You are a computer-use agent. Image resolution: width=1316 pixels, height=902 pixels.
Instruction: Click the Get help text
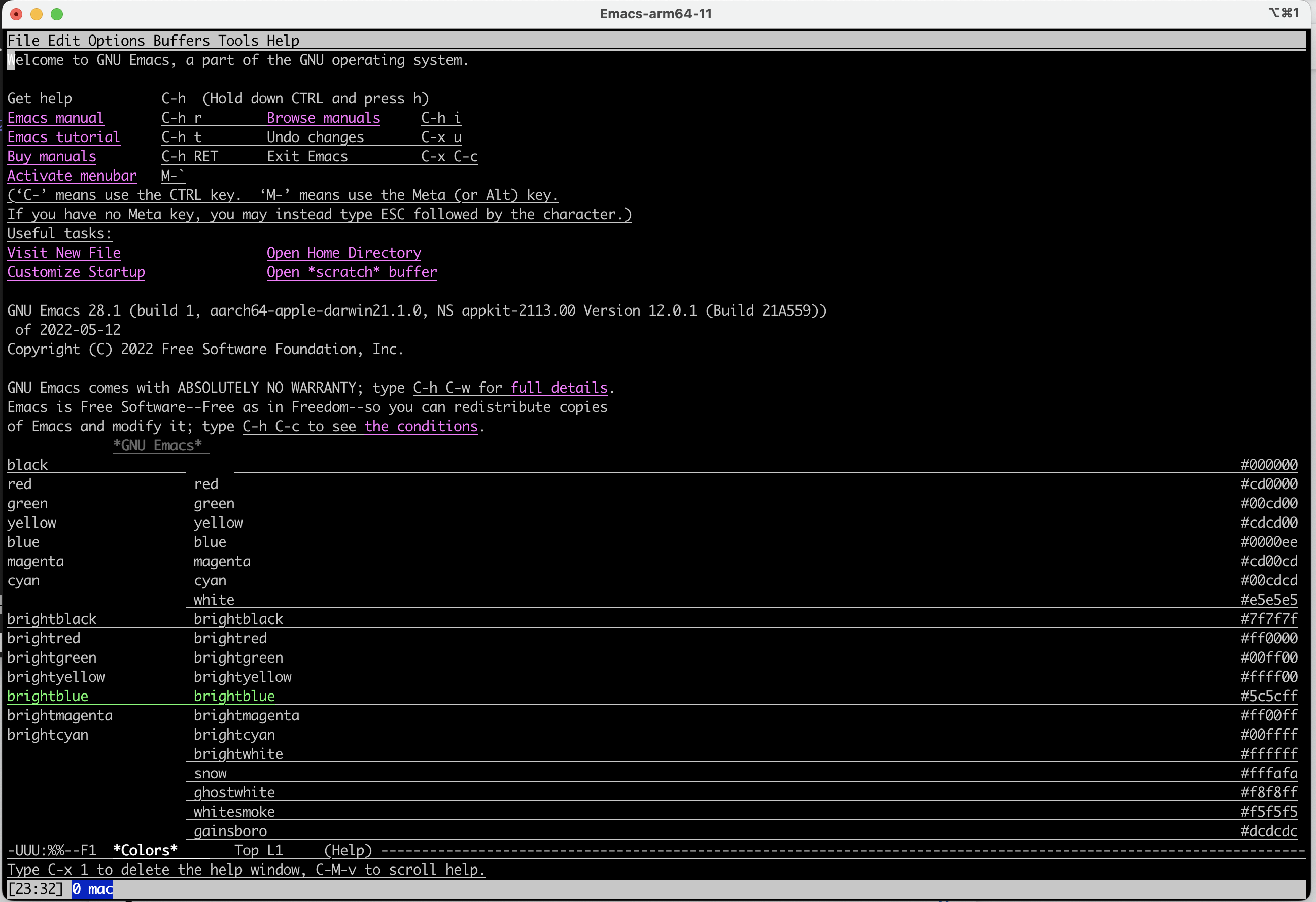[x=40, y=98]
